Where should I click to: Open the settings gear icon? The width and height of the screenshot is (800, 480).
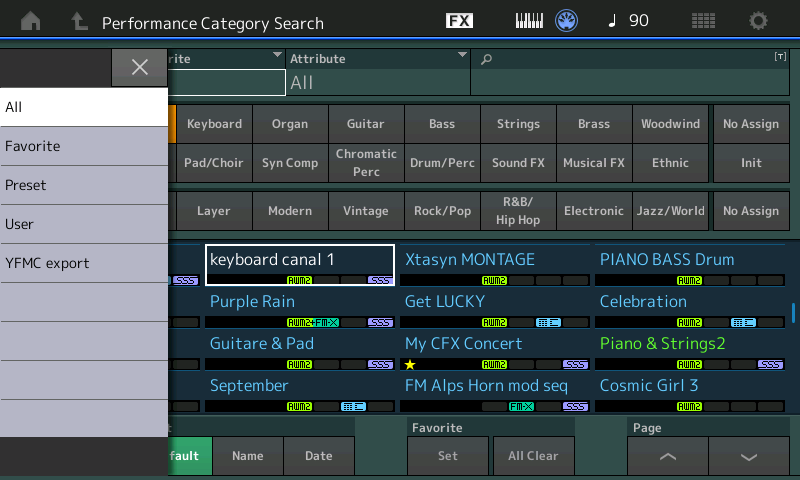(x=759, y=21)
